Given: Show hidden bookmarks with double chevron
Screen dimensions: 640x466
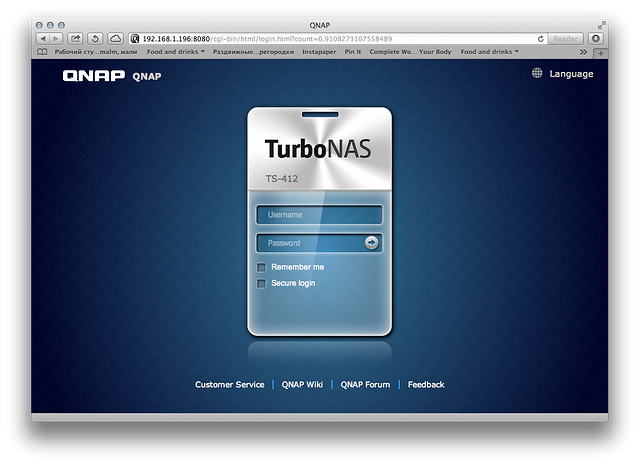Looking at the screenshot, I should 583,52.
